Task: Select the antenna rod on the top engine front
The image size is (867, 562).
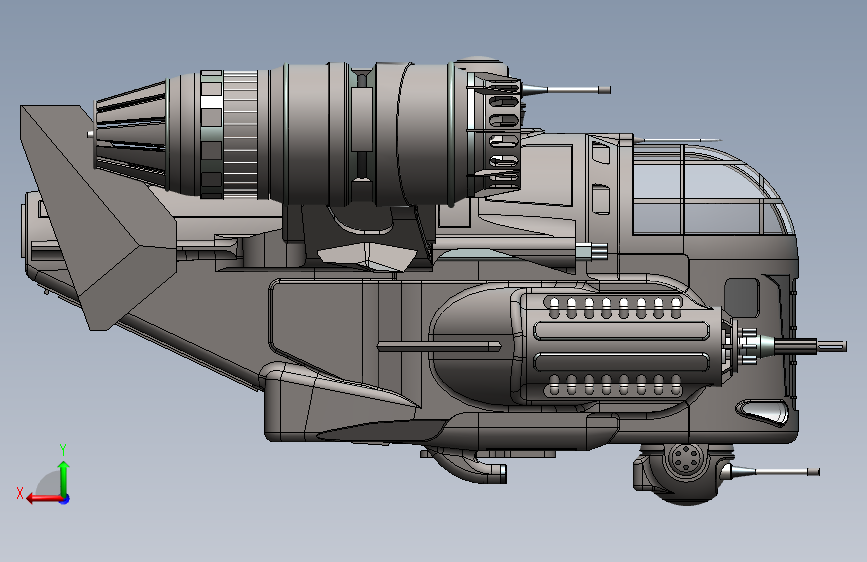Action: tap(567, 90)
